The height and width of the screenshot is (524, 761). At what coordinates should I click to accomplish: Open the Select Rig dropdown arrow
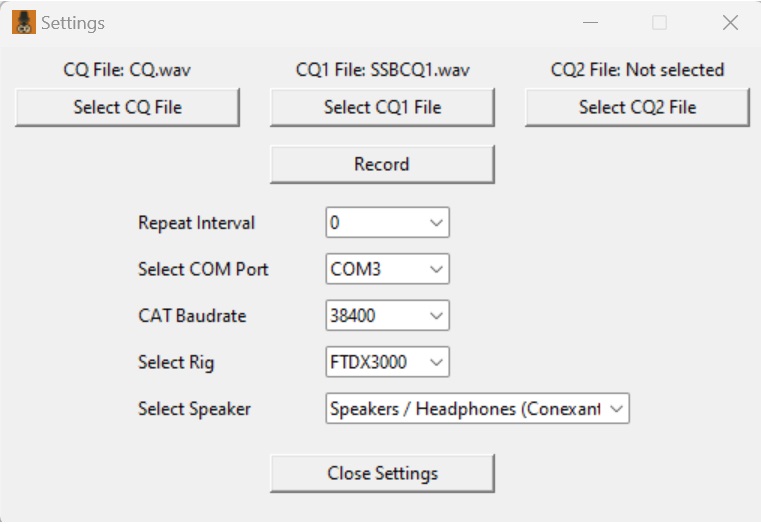(x=436, y=362)
